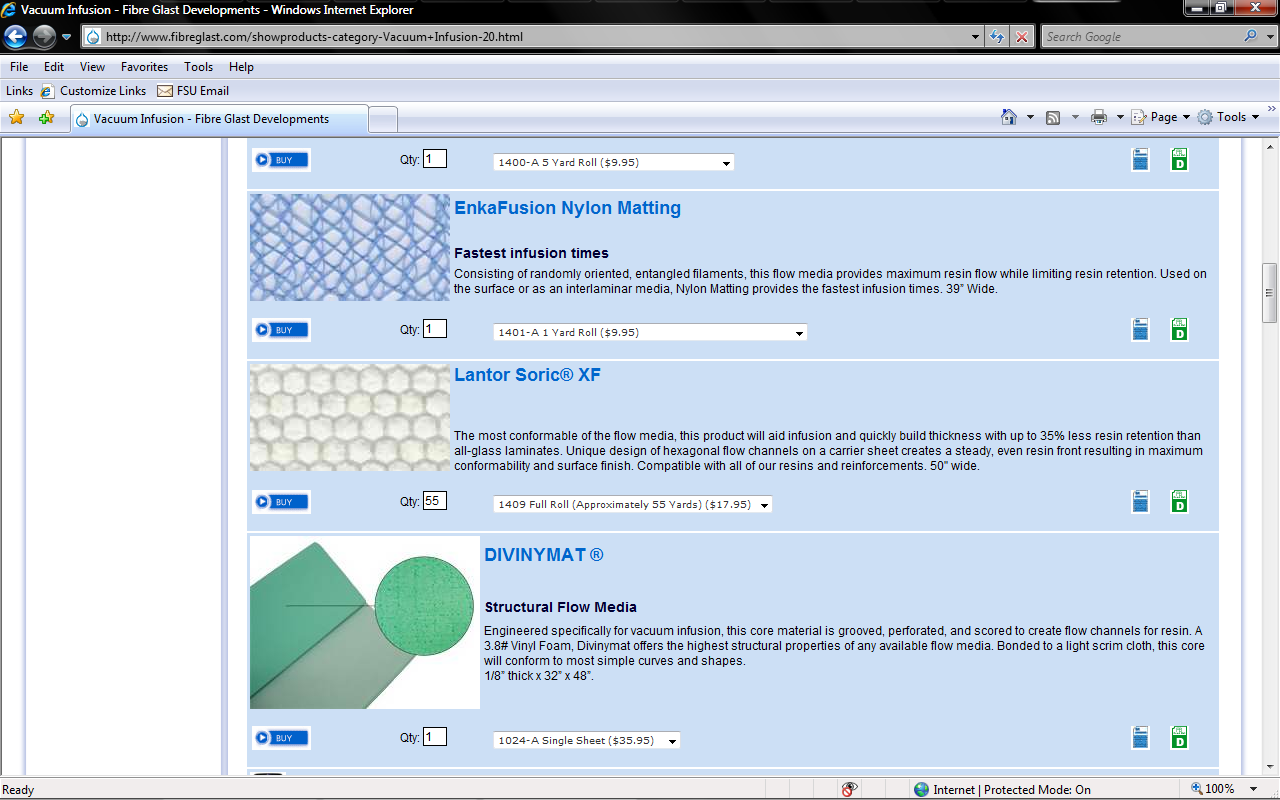Screen dimensions: 1280x800
Task: Click the Search Google box
Action: coord(1141,37)
